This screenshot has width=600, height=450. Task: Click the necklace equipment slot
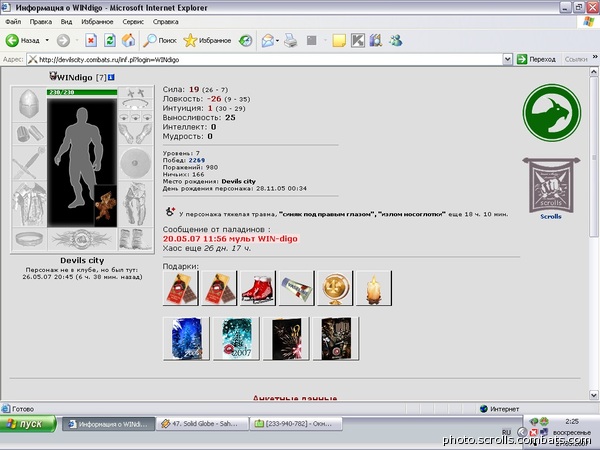point(135,104)
